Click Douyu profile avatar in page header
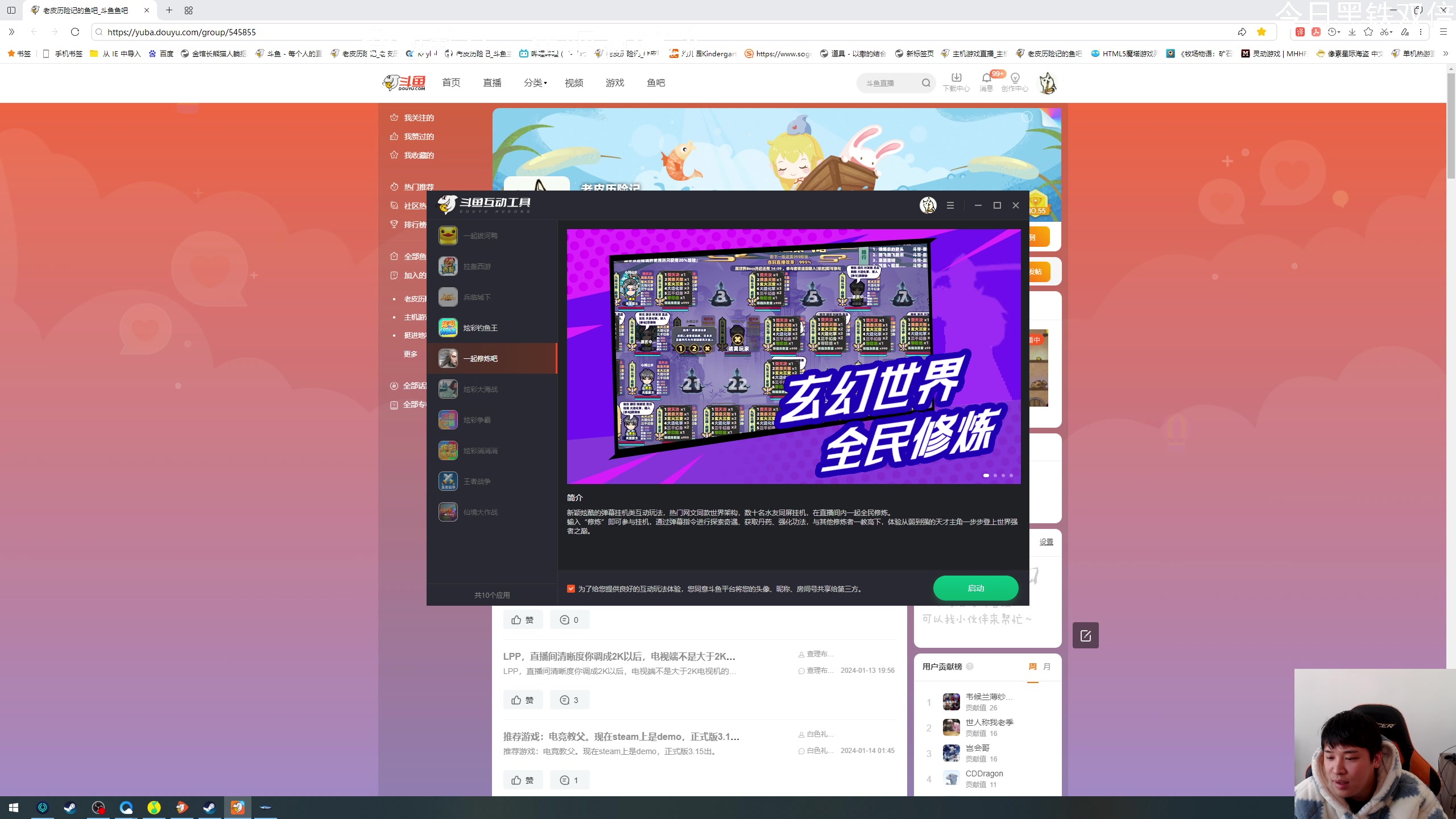Screen dimensions: 1456x819 1048,83
